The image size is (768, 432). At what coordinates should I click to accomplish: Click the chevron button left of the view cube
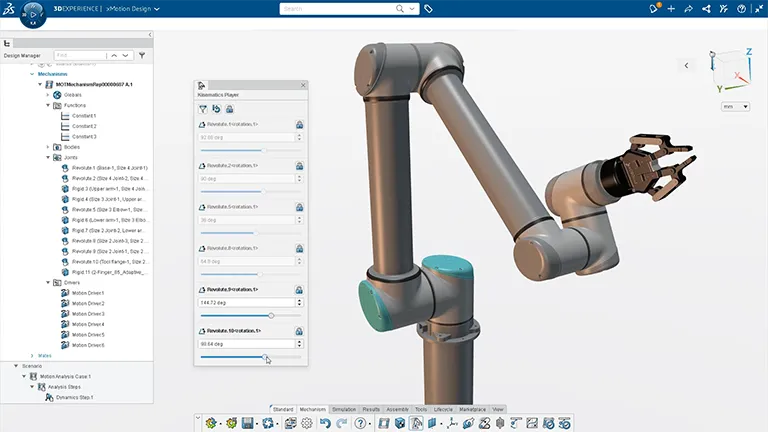click(x=686, y=65)
